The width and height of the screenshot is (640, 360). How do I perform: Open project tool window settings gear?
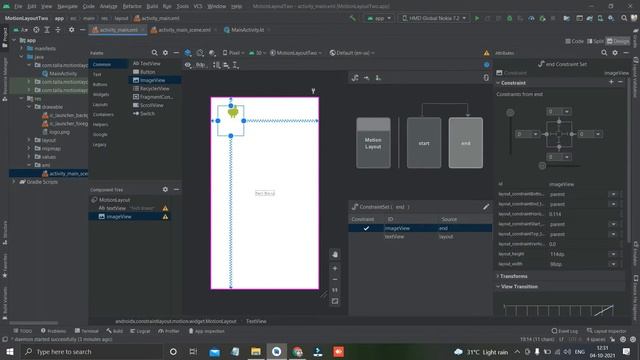coord(71,30)
